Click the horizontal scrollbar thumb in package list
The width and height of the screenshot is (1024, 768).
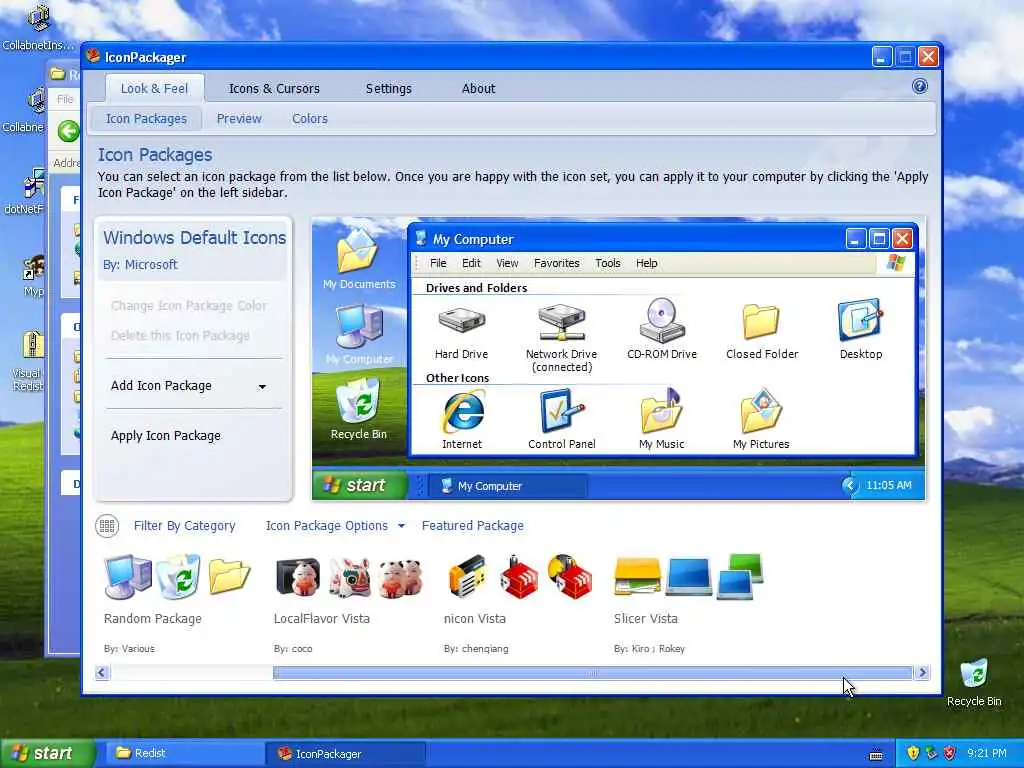(x=592, y=672)
